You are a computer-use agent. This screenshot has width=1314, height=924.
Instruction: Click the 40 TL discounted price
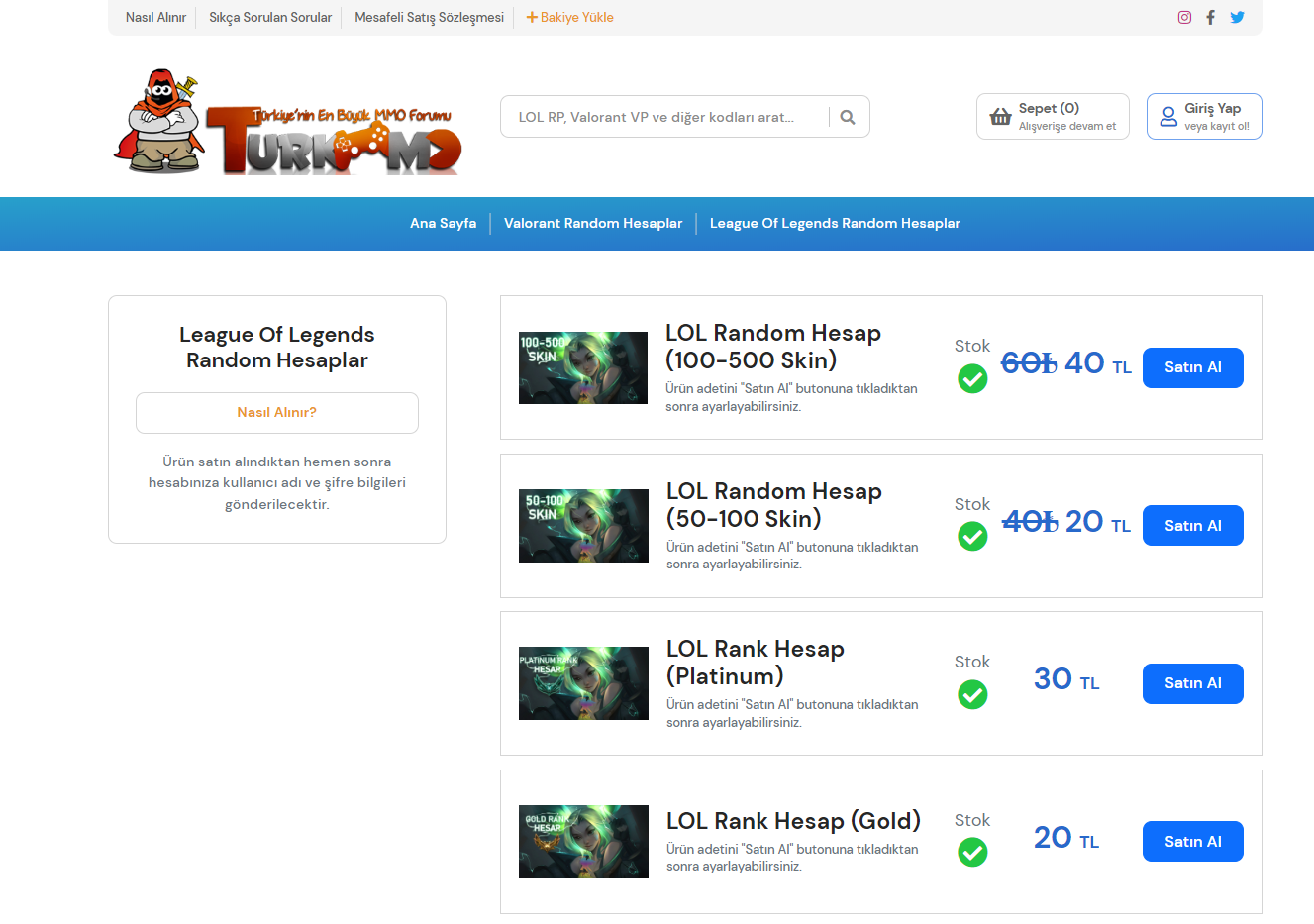1097,363
